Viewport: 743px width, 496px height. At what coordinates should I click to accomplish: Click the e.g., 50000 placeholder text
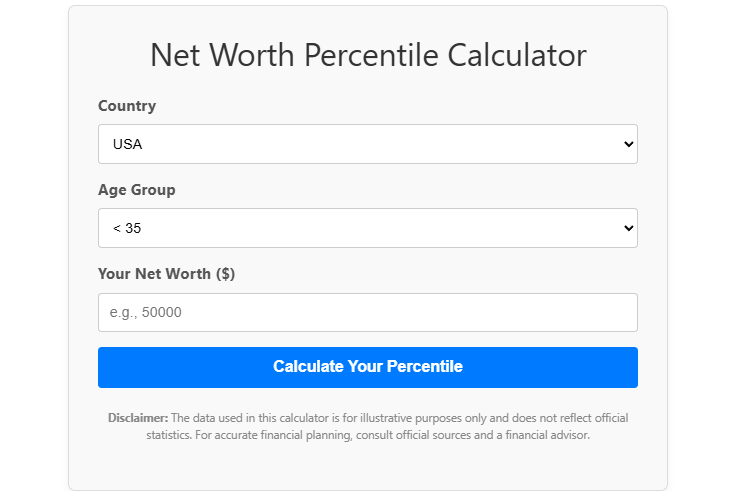coord(146,312)
